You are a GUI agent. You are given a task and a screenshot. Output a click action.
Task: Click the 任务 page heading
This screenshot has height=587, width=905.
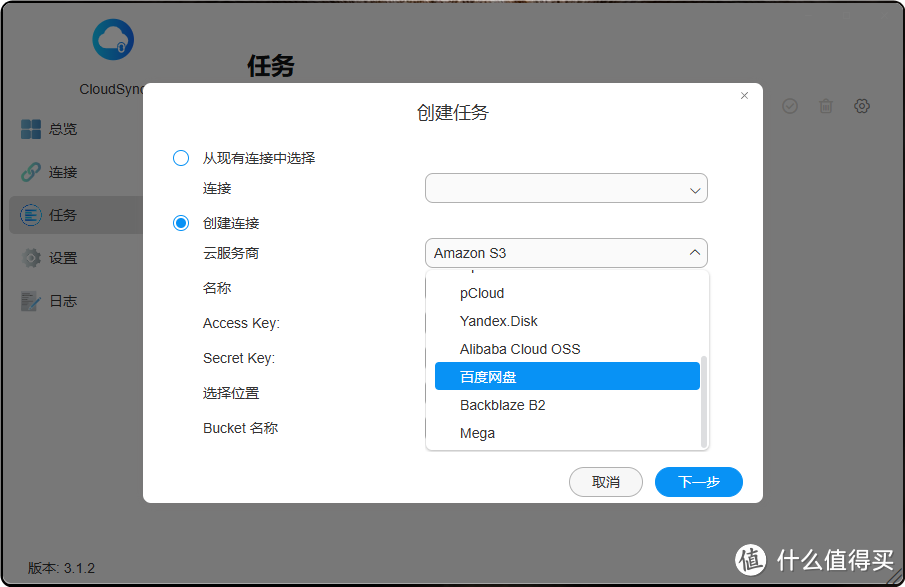click(x=271, y=66)
